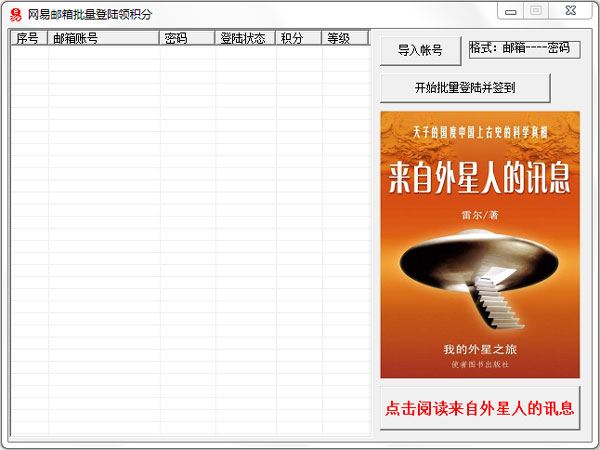
Task: Click the 我的外星之旅 subtitle on cover
Action: tap(480, 350)
